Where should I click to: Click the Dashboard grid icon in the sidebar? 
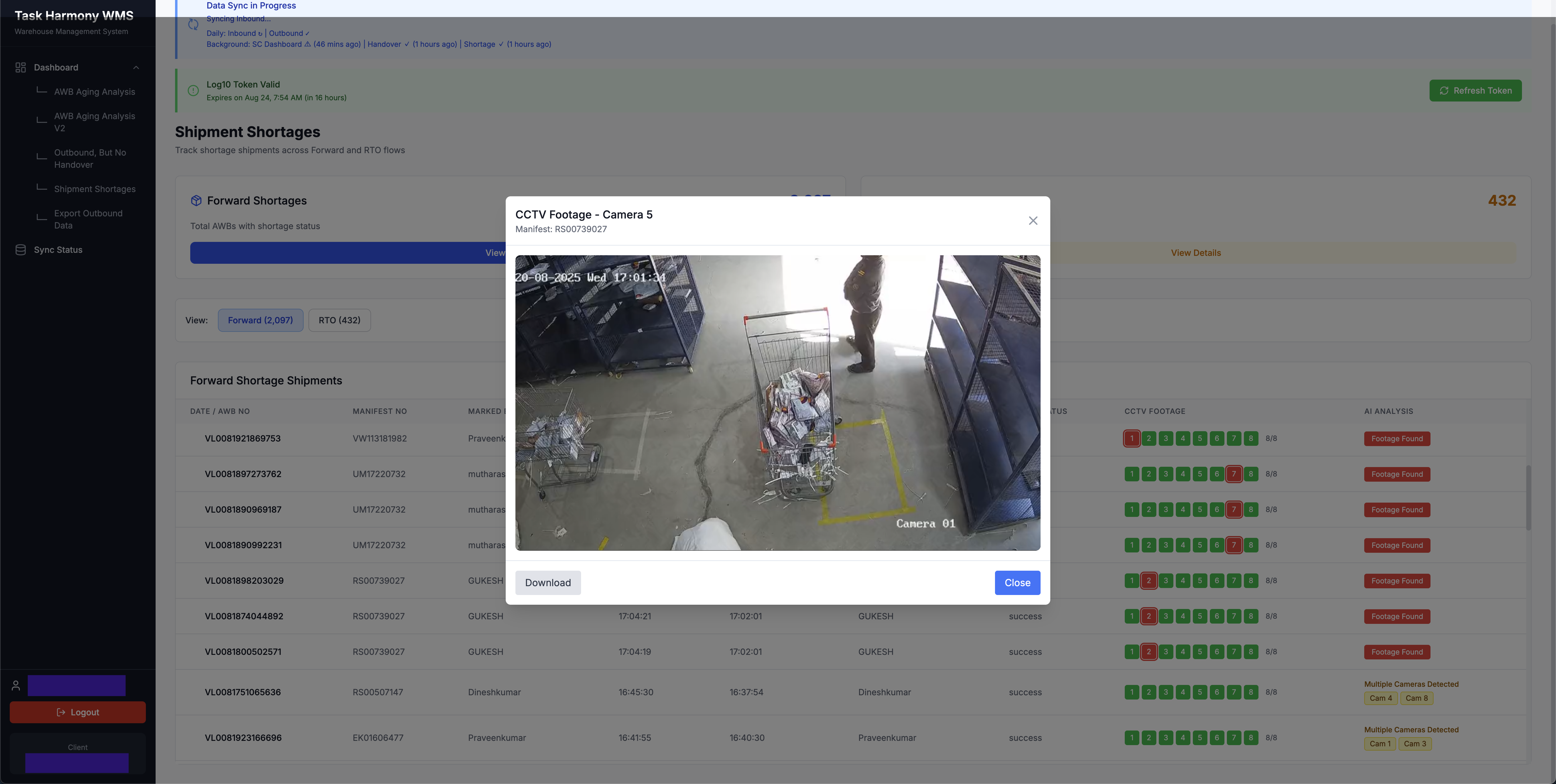[21, 67]
